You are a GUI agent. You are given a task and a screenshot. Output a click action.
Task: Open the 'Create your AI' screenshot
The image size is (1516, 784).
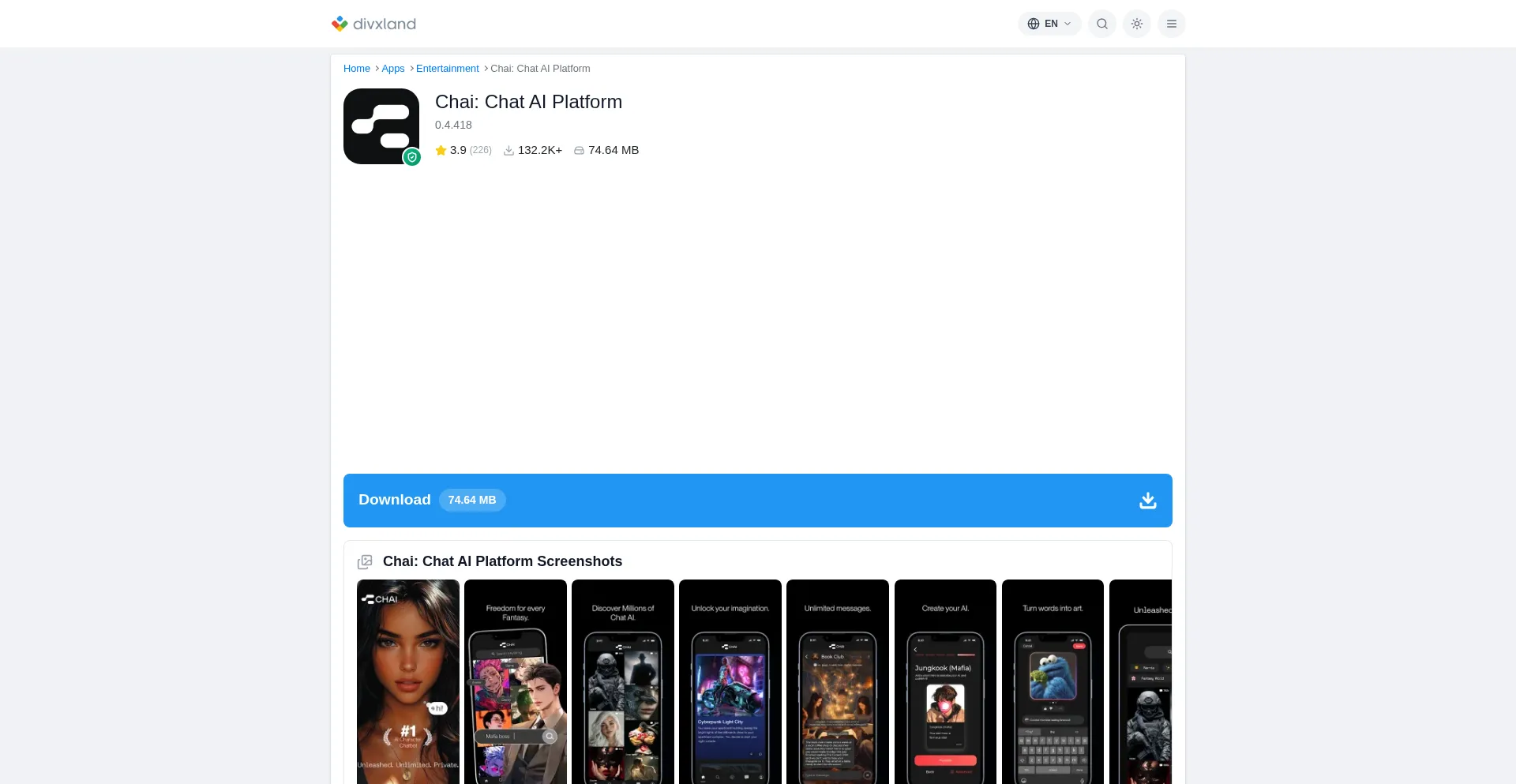945,682
